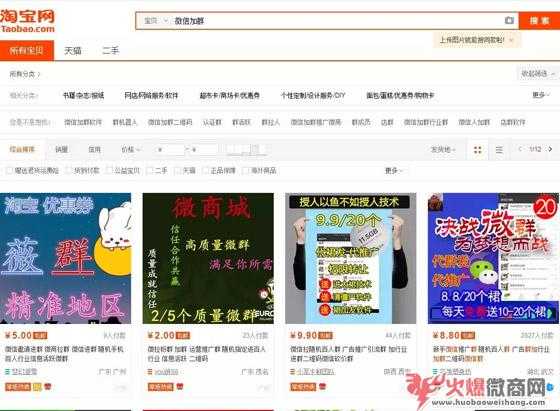Open the 决战微群 product image

pyautogui.click(x=493, y=259)
